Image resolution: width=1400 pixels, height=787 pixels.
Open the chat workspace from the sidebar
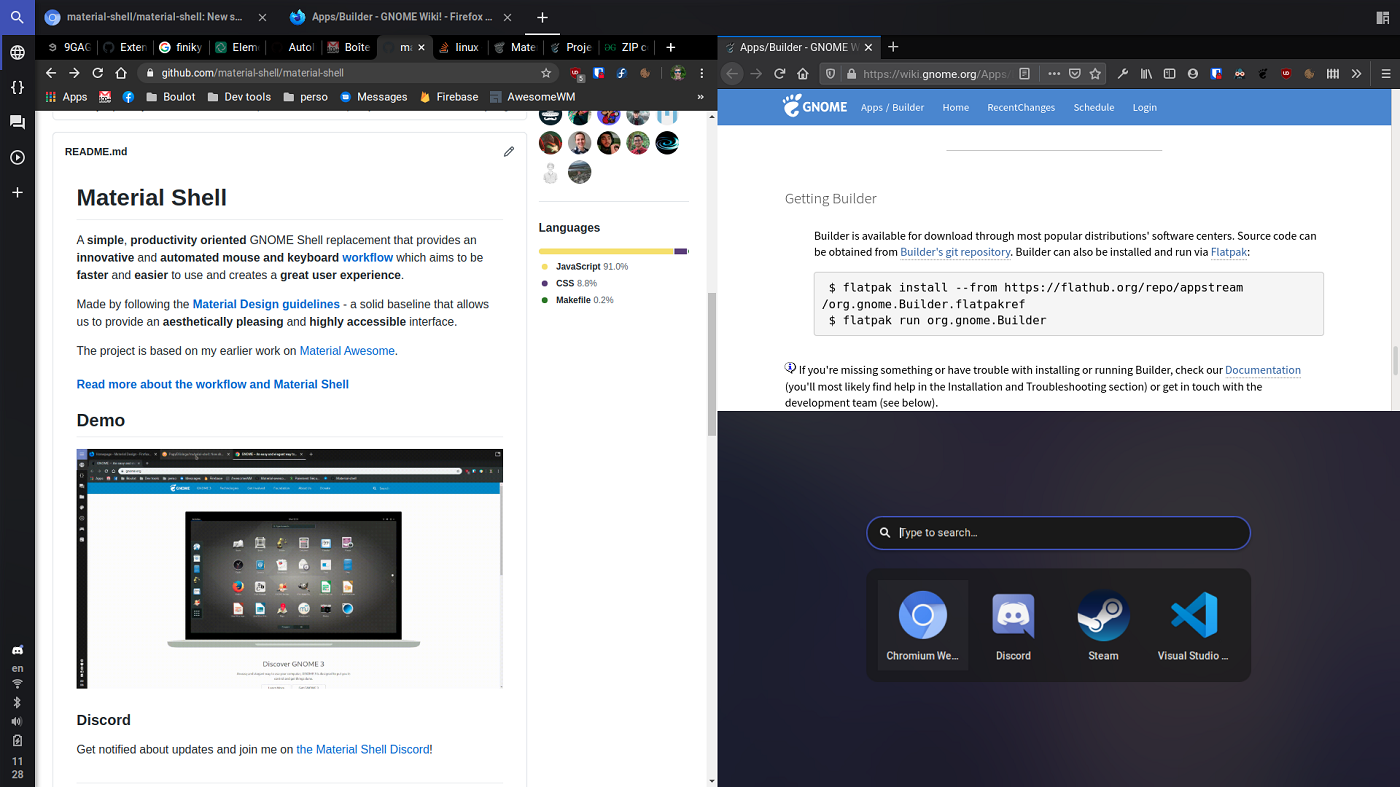[x=17, y=122]
